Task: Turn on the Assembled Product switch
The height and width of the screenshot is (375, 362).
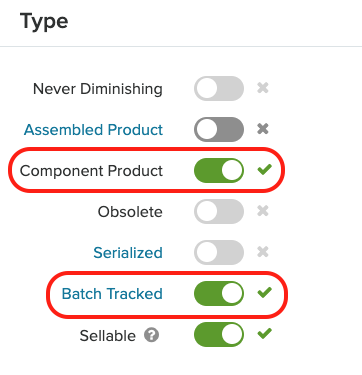Action: click(219, 129)
